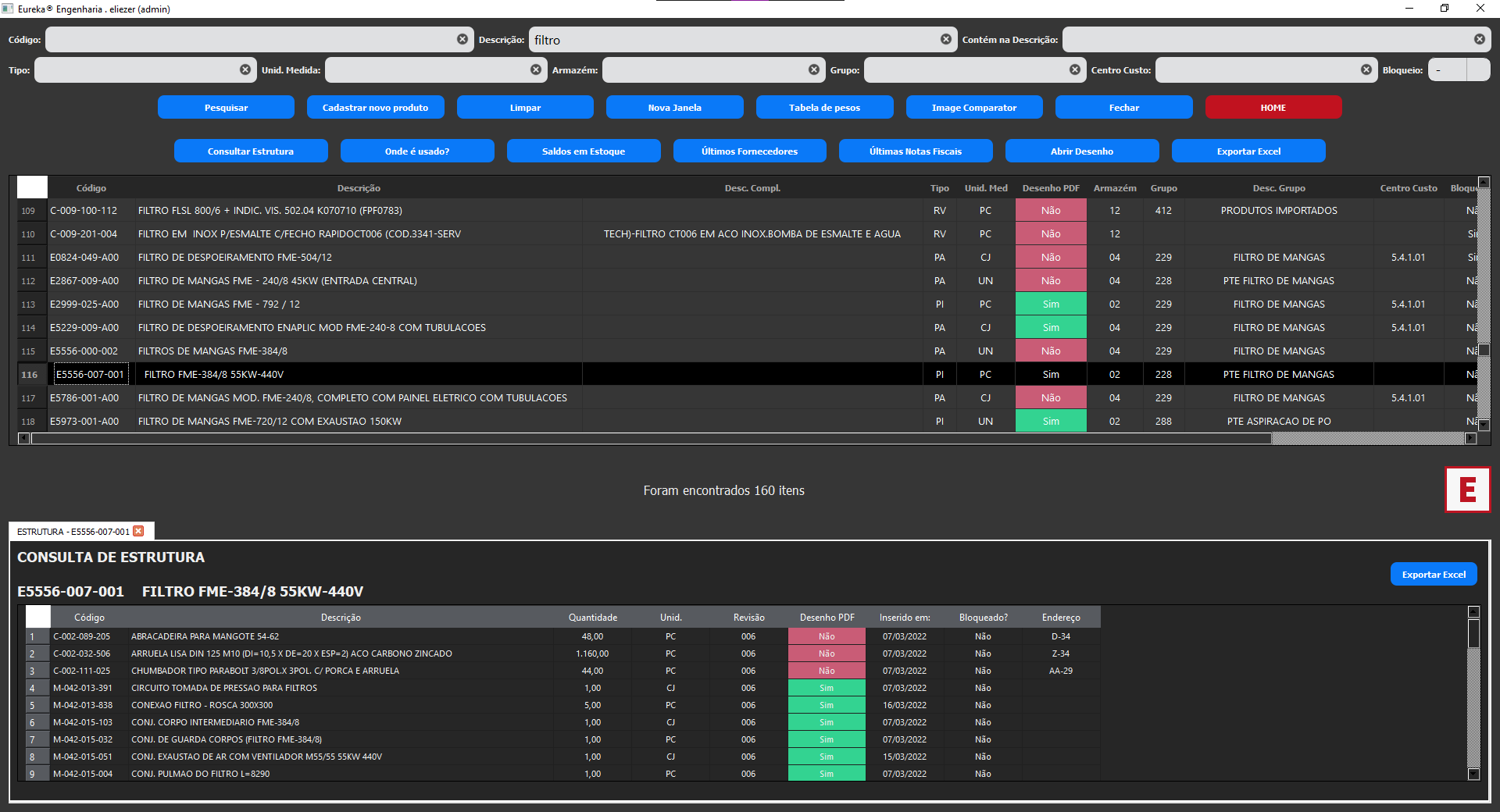1500x812 pixels.
Task: Click Quantidade header in structure table
Action: click(x=592, y=617)
